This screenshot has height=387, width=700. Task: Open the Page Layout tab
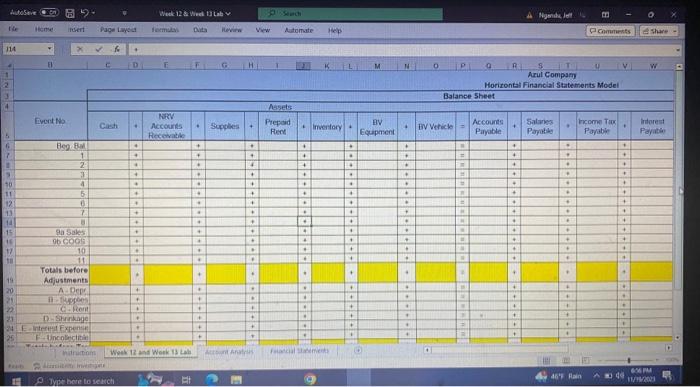click(x=118, y=30)
